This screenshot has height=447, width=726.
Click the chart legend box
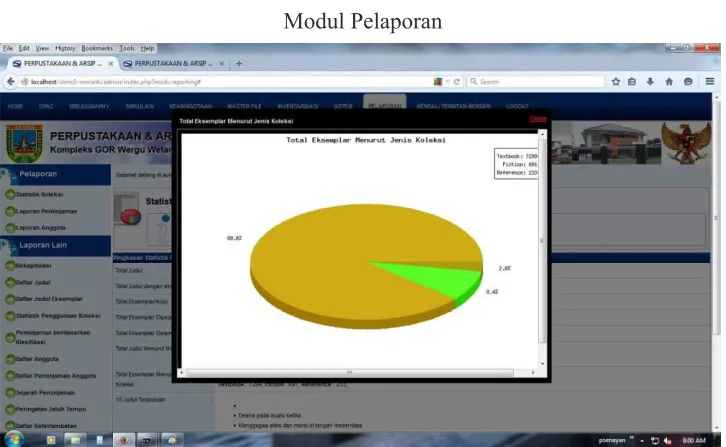516,164
